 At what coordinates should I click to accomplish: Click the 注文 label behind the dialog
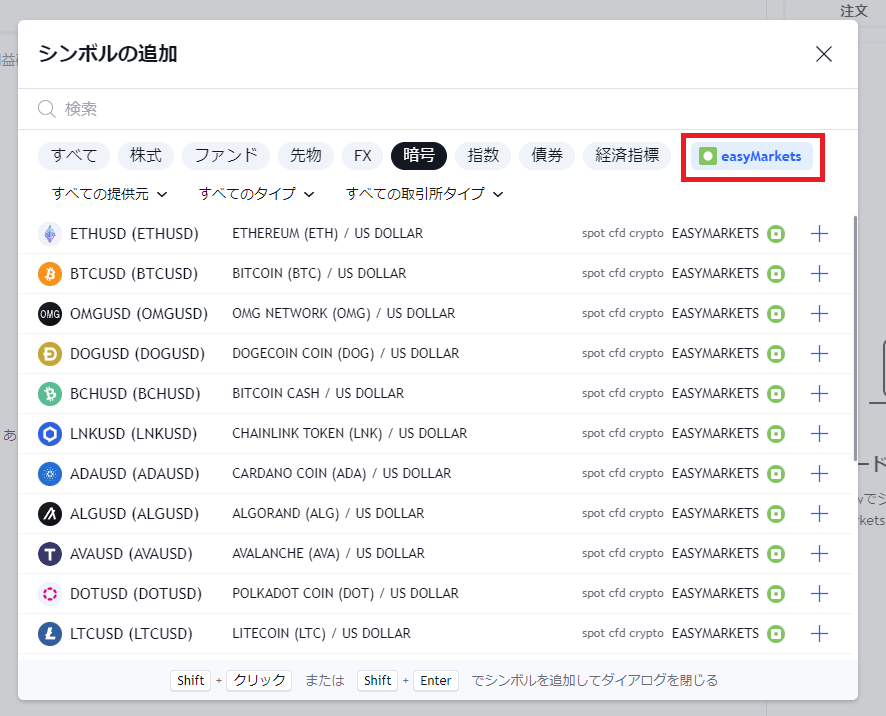(x=853, y=10)
